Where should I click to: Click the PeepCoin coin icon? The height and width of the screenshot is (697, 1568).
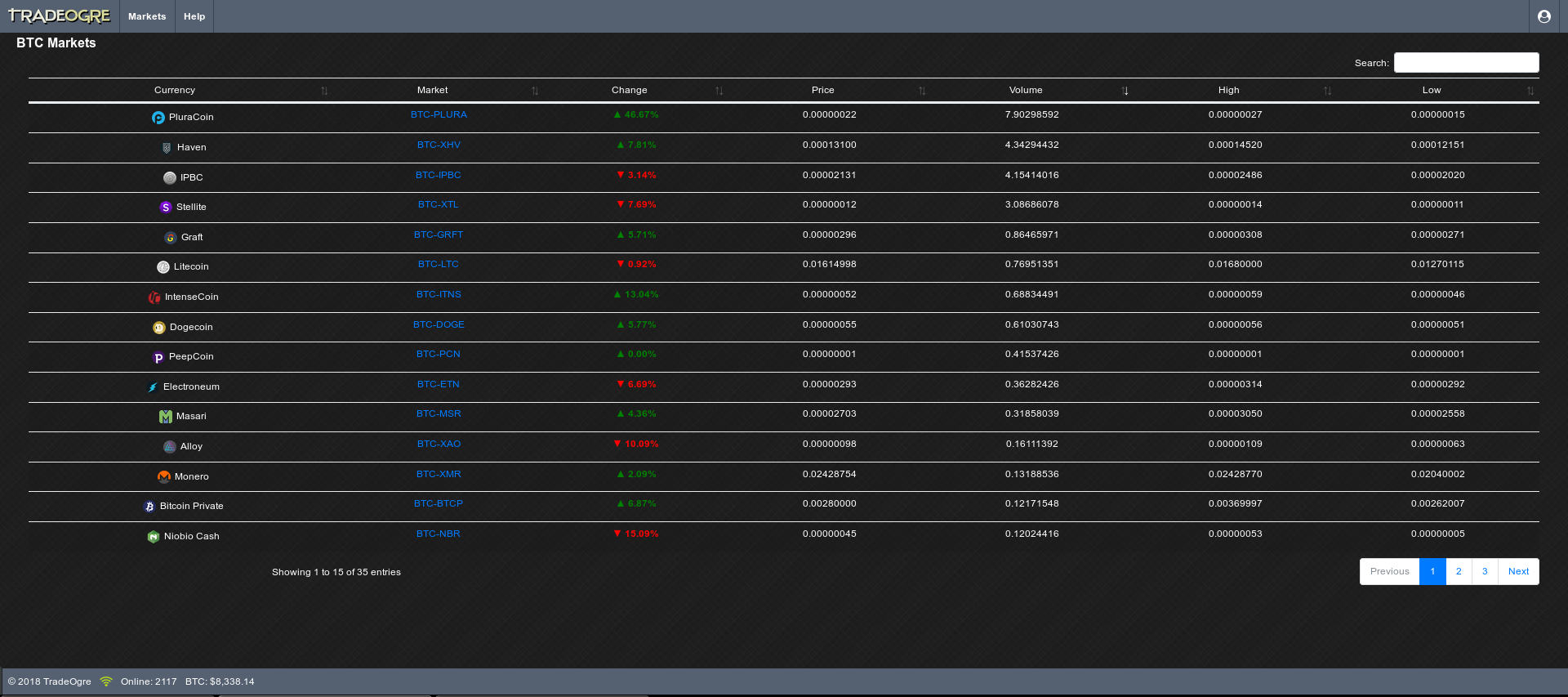coord(158,357)
